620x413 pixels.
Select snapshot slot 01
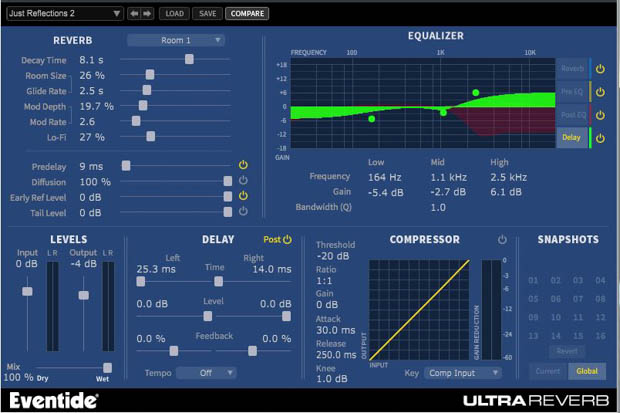(x=536, y=280)
